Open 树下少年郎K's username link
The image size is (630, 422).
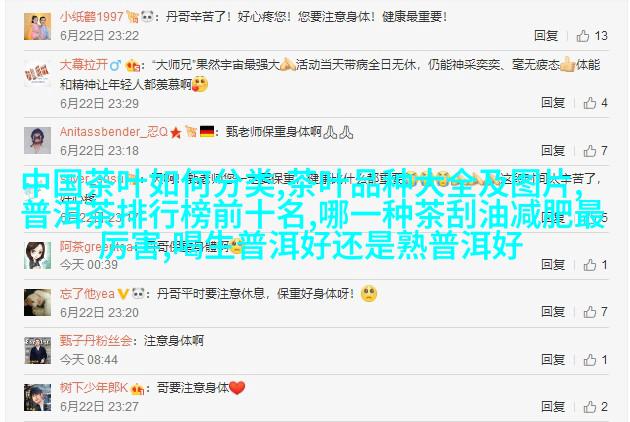click(x=94, y=388)
